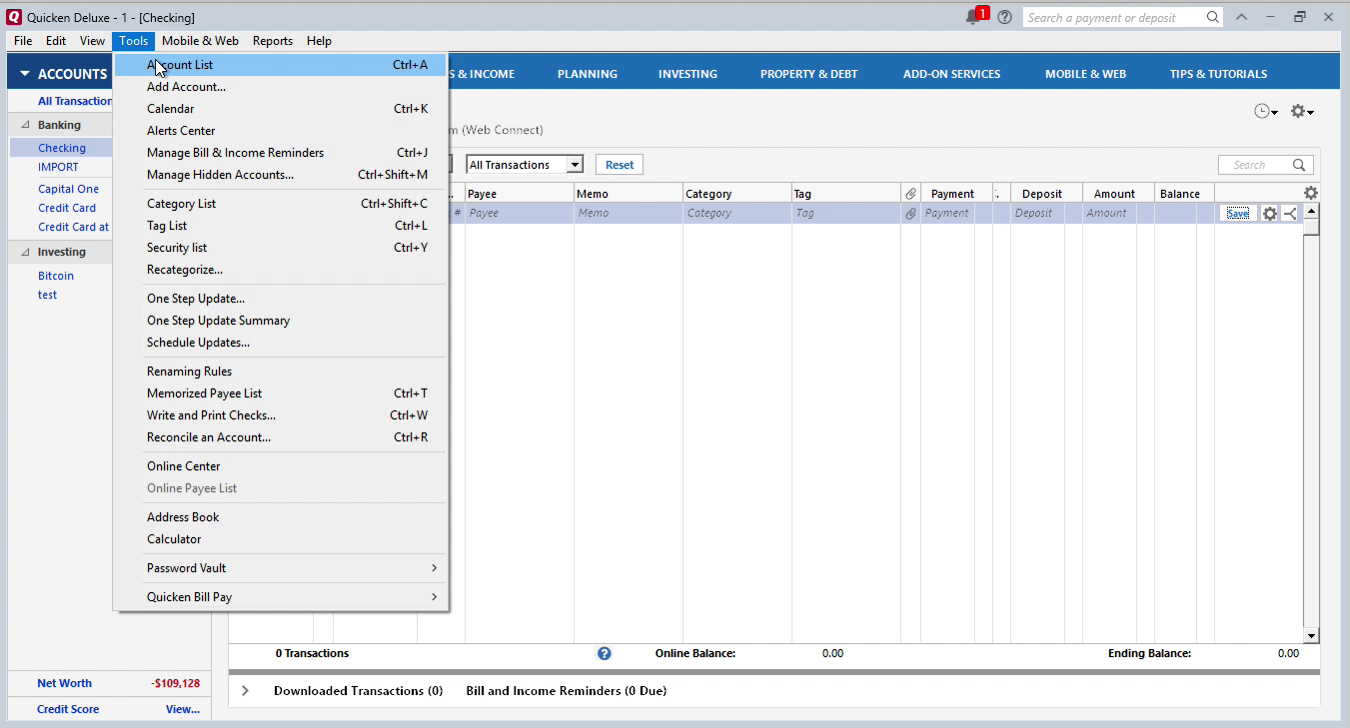Click the register scrollbar down arrow
The image size is (1350, 728).
click(1311, 636)
